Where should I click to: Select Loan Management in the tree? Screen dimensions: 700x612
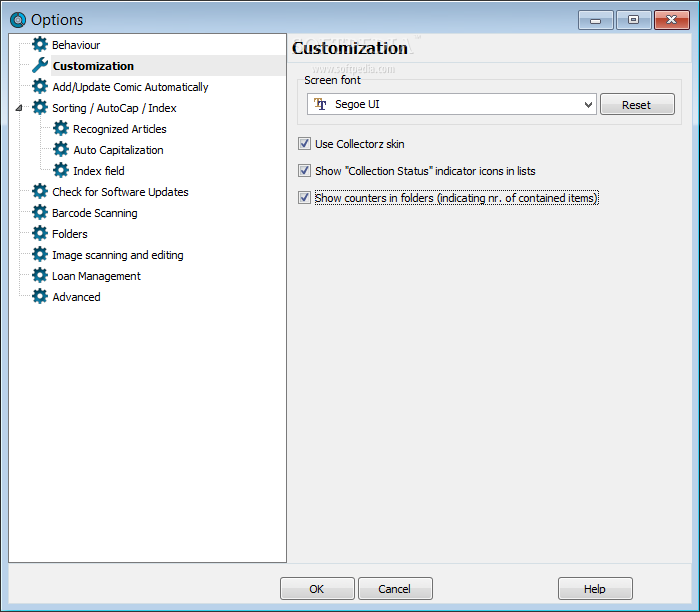(x=96, y=276)
